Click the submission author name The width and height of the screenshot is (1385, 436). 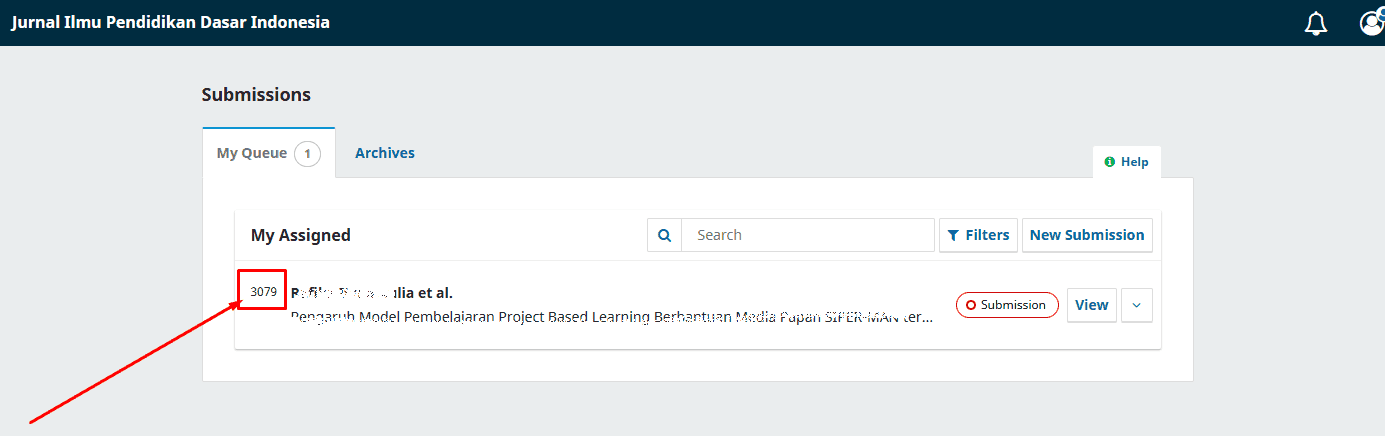click(371, 293)
